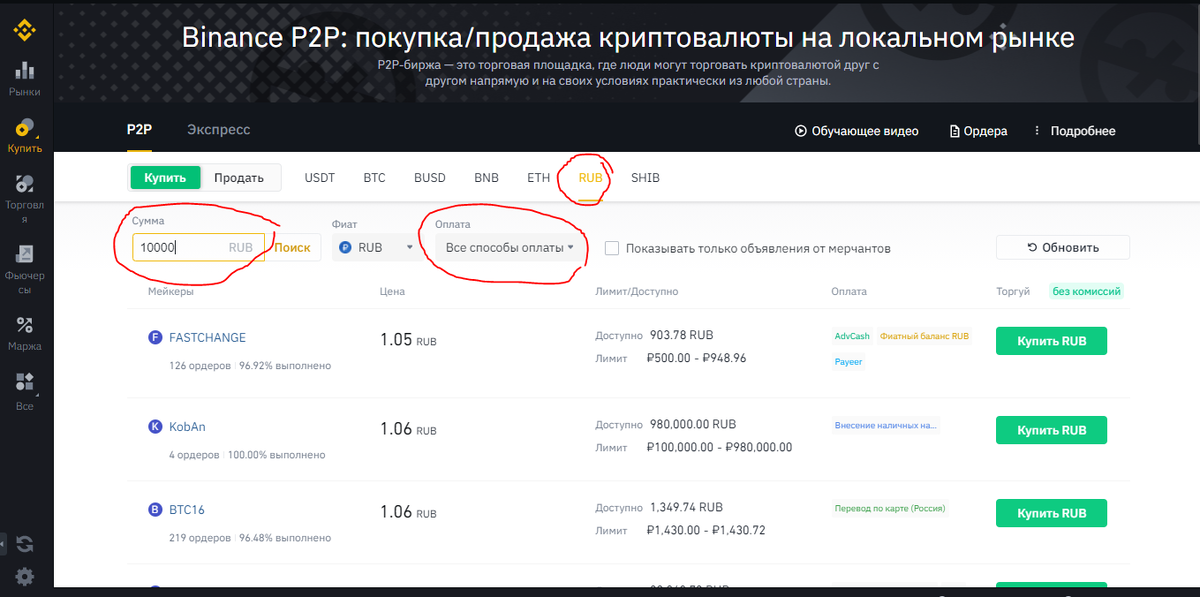
Task: Open FASTCHANGE maker profile
Action: point(207,338)
